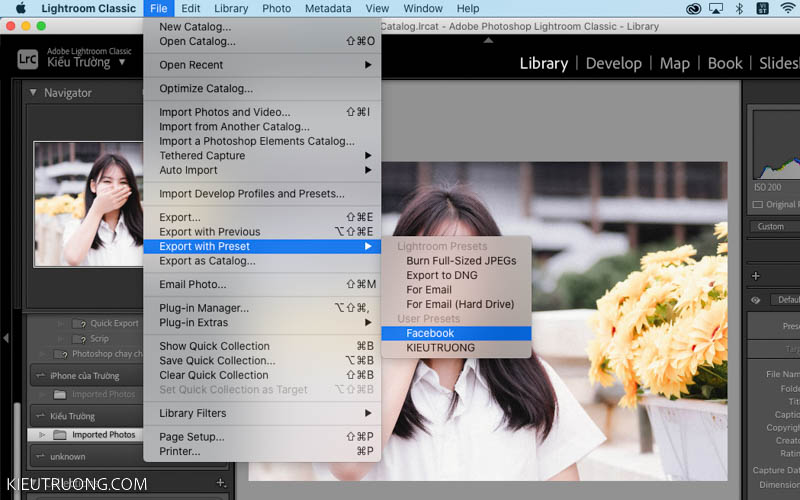Choose For Email preset
The height and width of the screenshot is (500, 800).
pos(456,290)
